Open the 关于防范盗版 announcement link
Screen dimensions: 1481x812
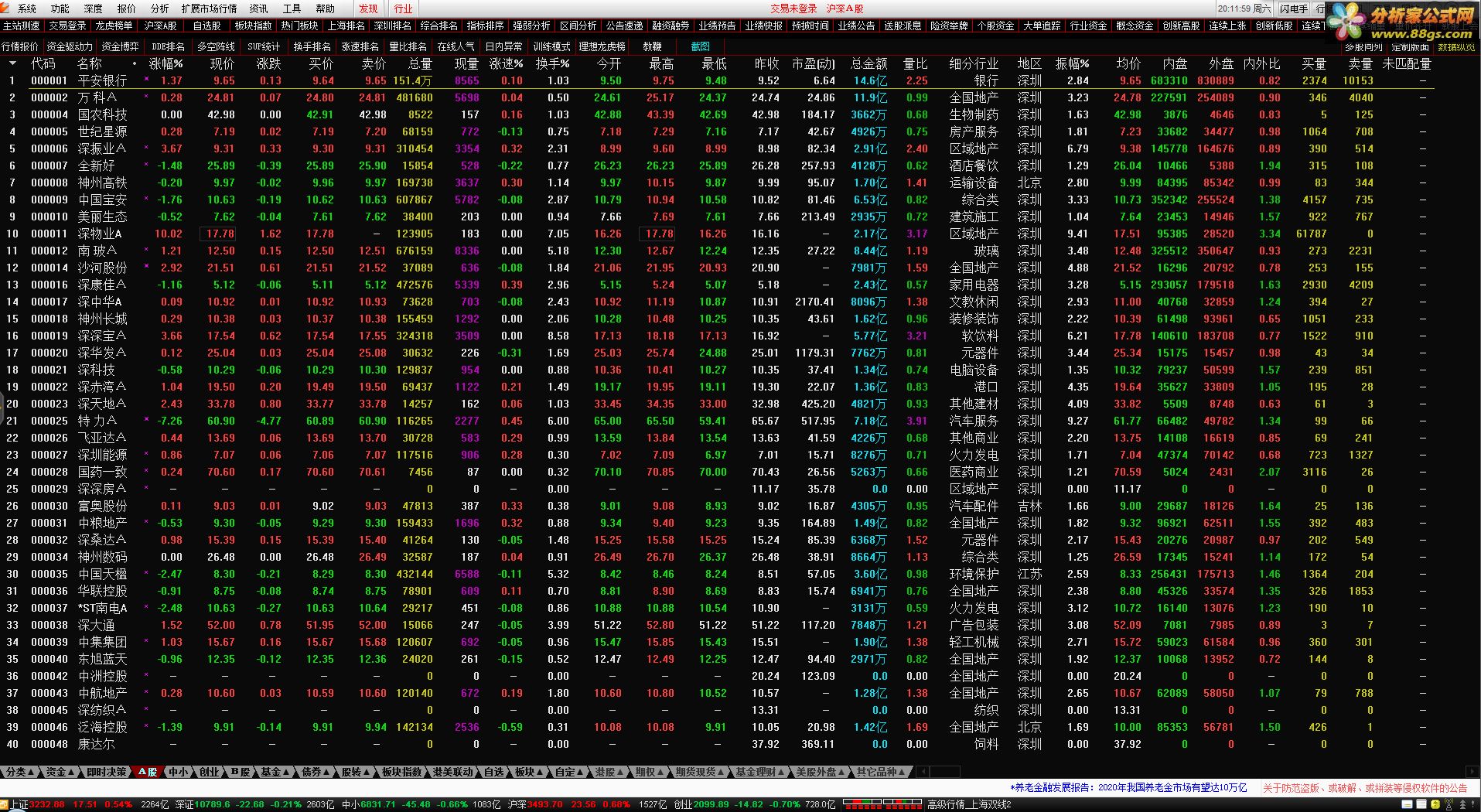pyautogui.click(x=1365, y=787)
